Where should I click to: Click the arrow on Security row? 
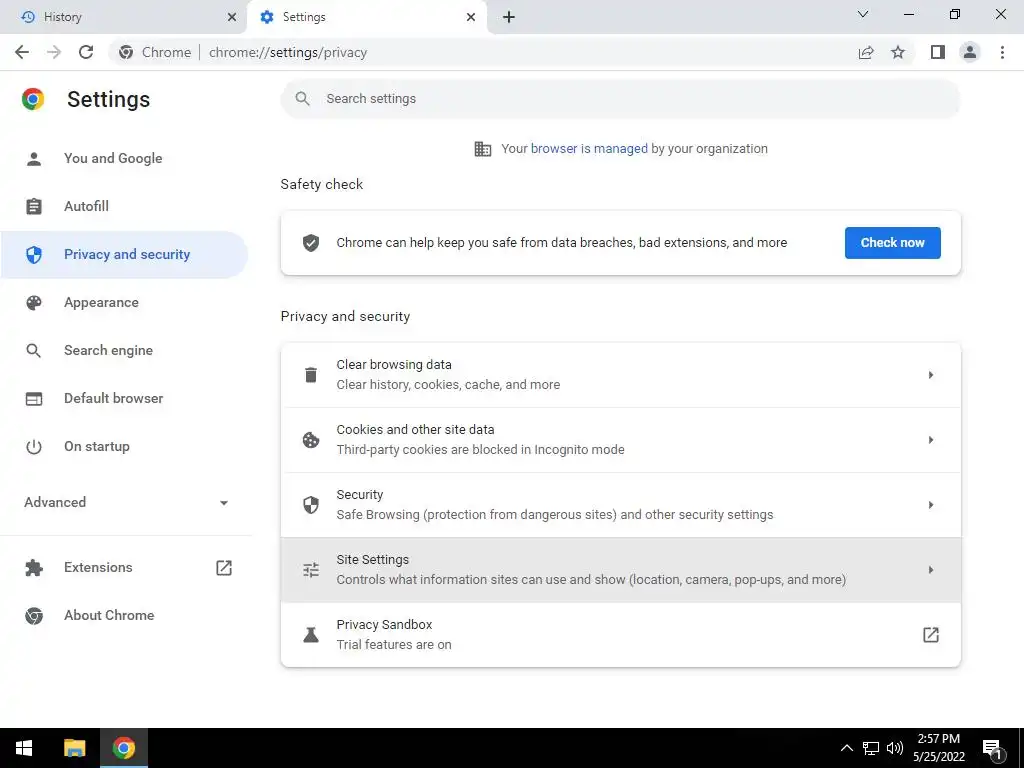coord(931,505)
